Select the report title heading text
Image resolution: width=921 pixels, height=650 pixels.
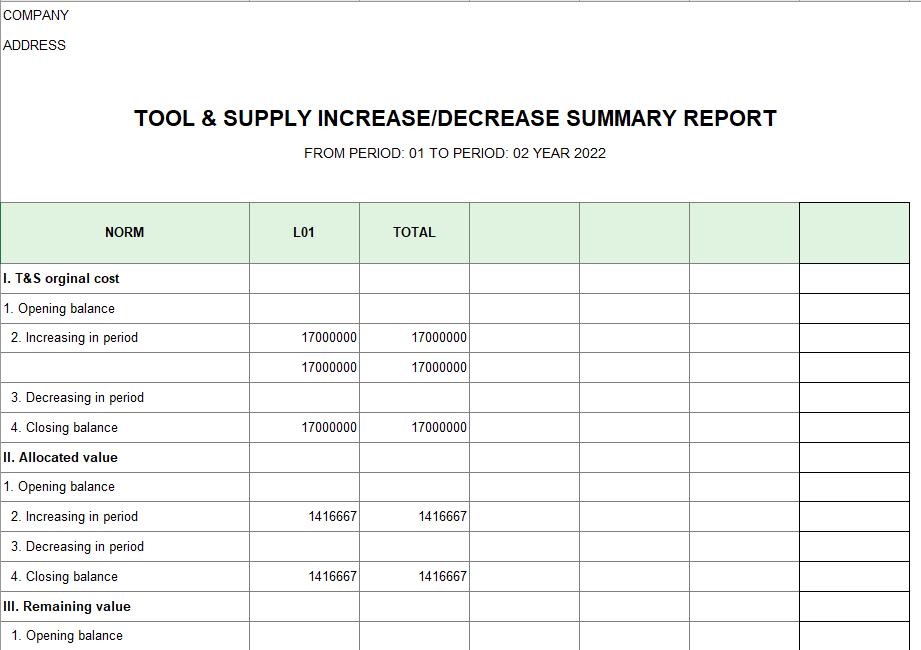(455, 118)
